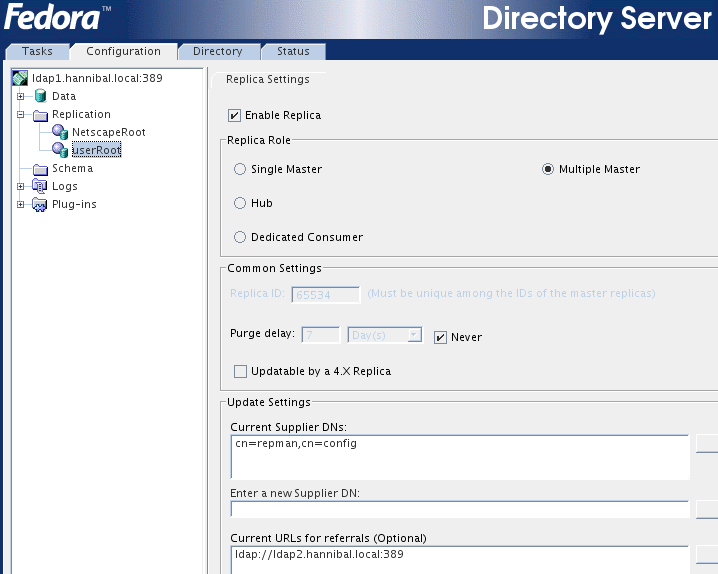Uncheck the Never purge delay checkbox
The image size is (718, 574).
(441, 337)
